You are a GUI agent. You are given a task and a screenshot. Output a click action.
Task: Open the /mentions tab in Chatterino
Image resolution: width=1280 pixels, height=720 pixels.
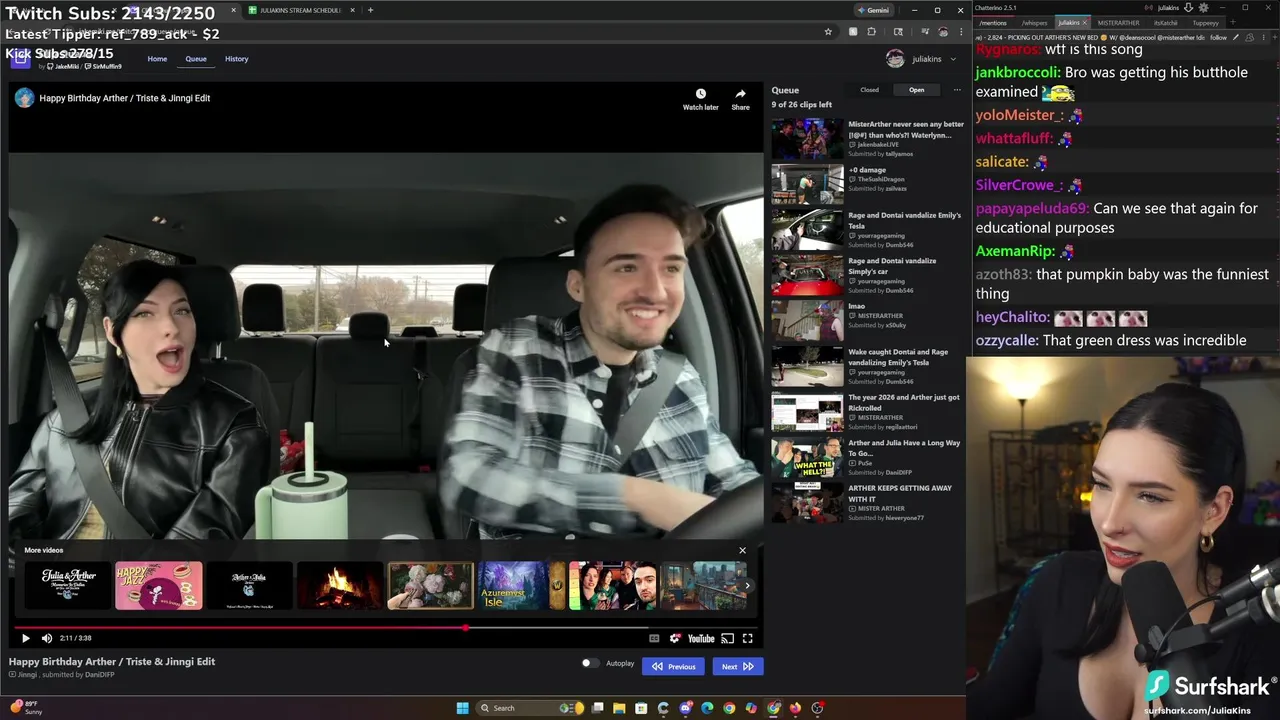click(992, 22)
